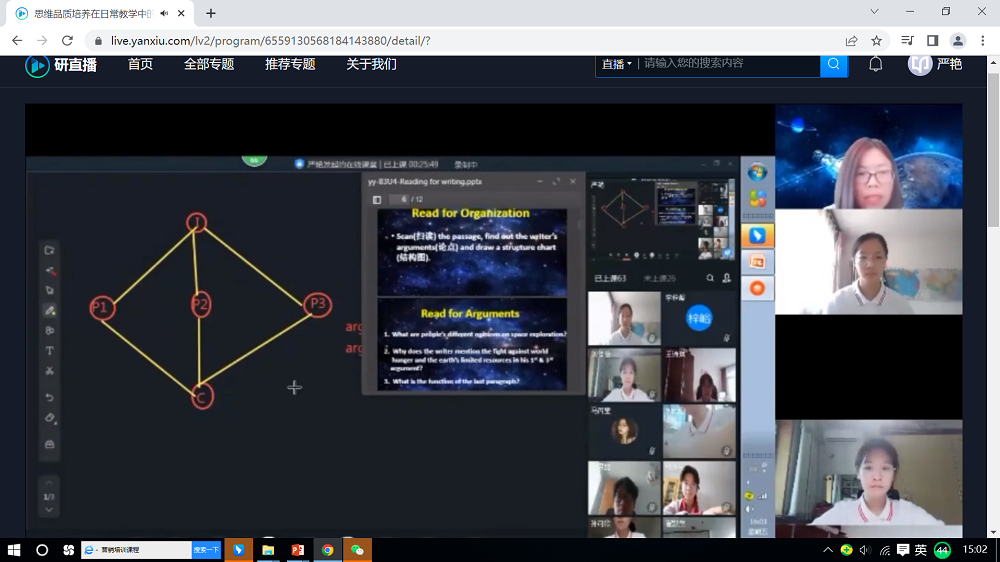
Task: Click the undo arrow in whiteboard toolbar
Action: [x=50, y=398]
